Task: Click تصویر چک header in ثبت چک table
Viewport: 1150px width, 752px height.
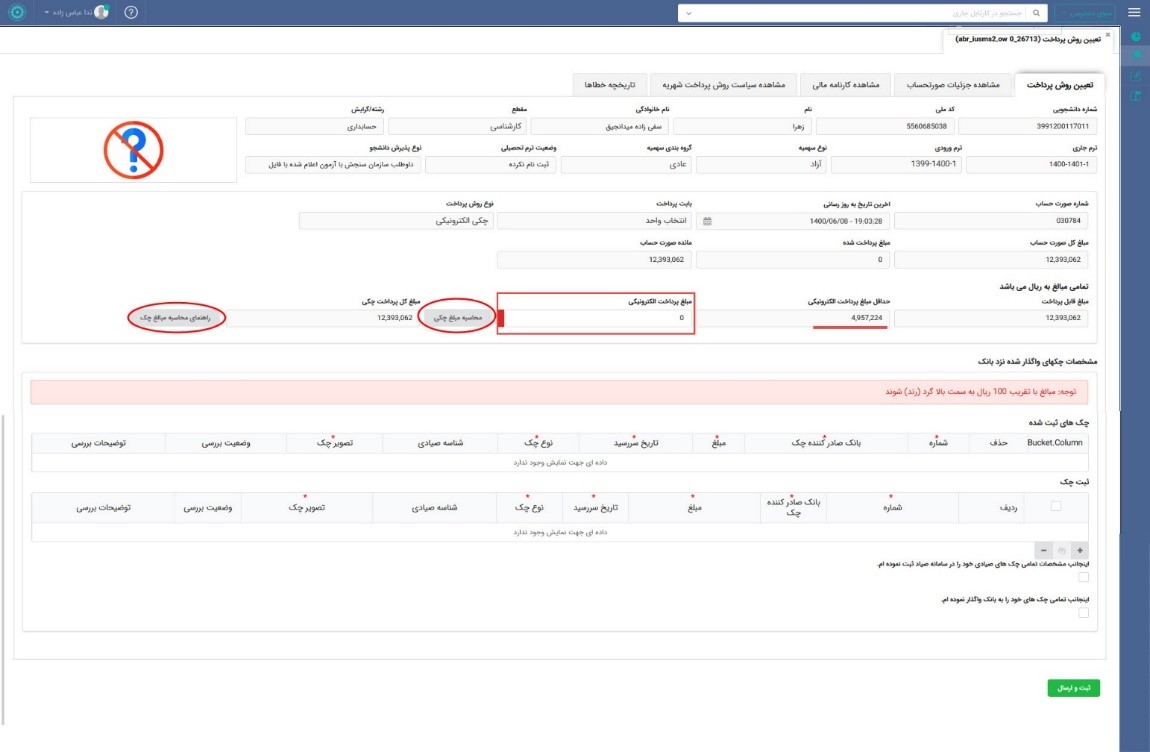Action: (307, 508)
